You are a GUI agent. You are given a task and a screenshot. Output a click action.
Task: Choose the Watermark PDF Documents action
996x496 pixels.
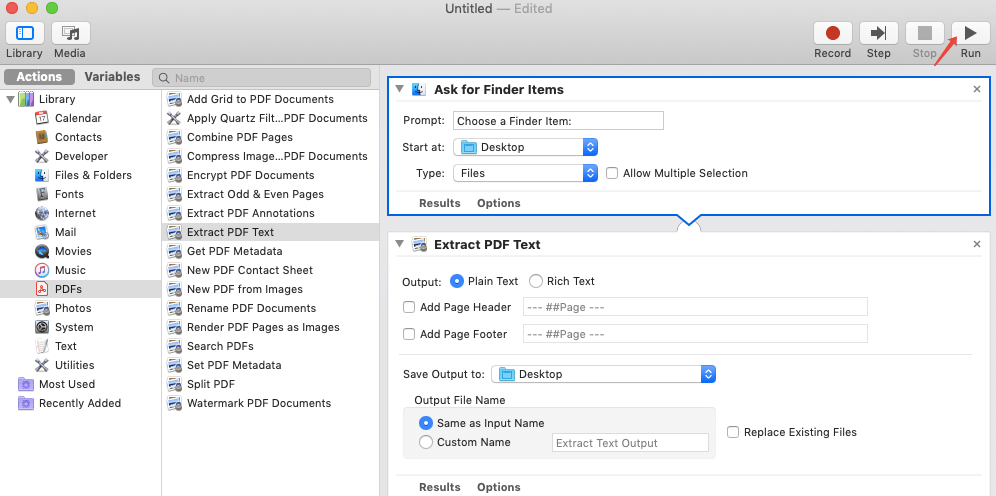pos(258,403)
